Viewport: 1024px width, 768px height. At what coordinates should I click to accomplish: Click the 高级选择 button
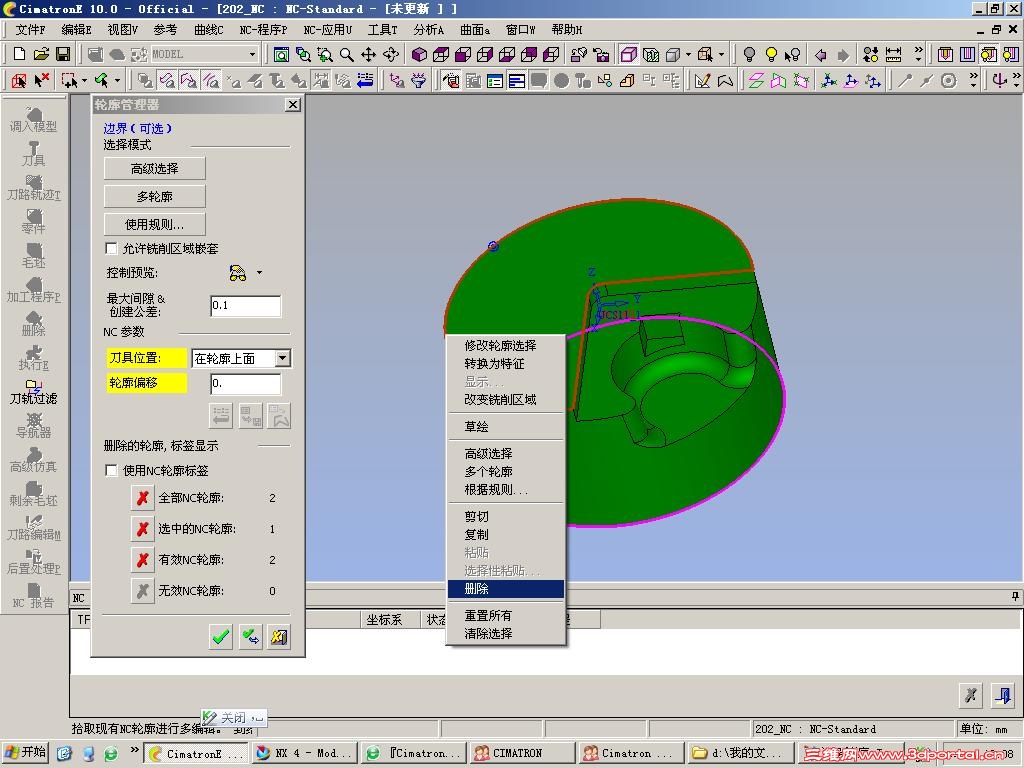pos(155,168)
